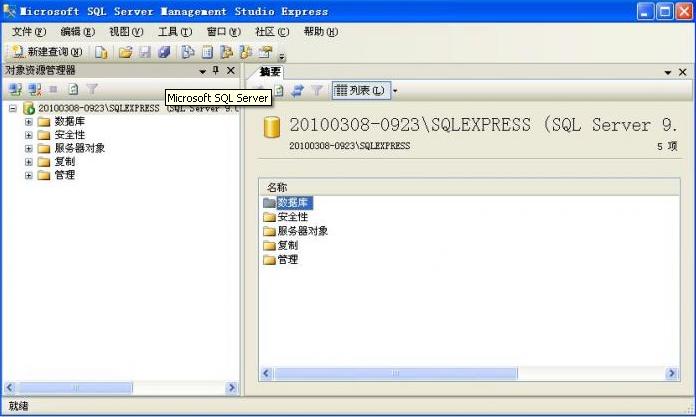Expand the 服务器对象 node in the tree
The height and width of the screenshot is (417, 696).
click(x=29, y=148)
